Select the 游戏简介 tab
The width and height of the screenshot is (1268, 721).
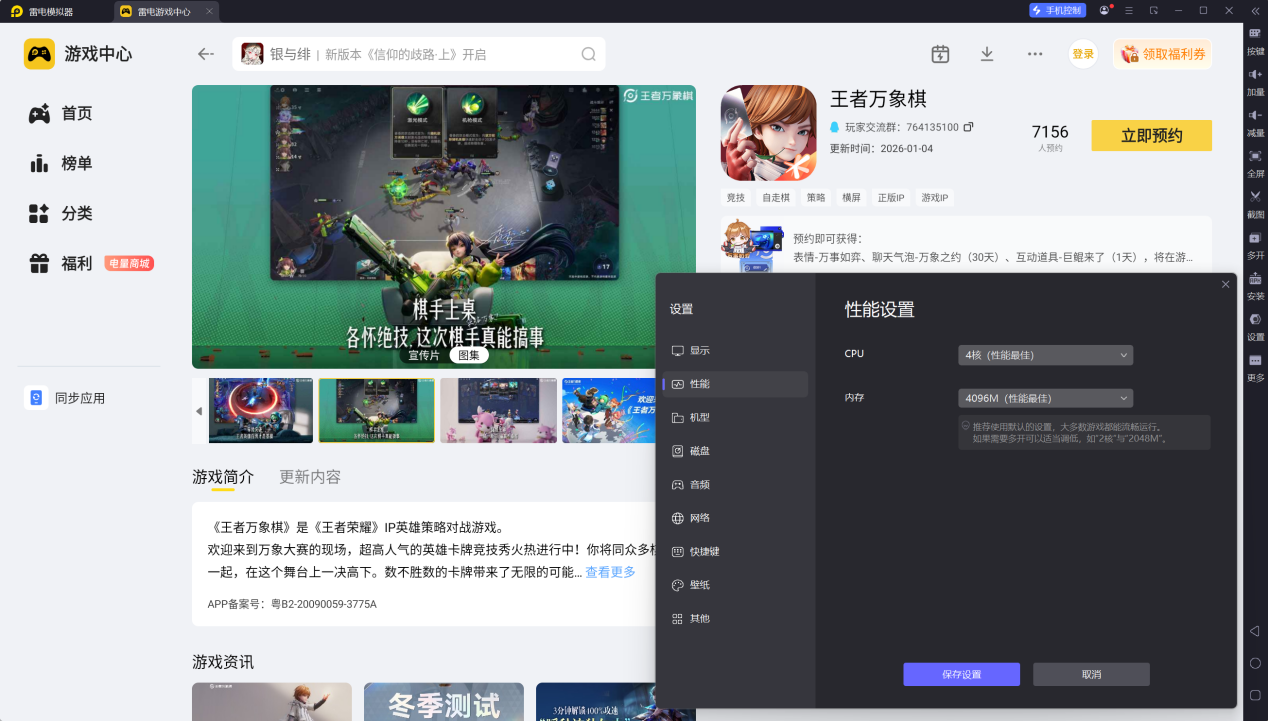223,477
